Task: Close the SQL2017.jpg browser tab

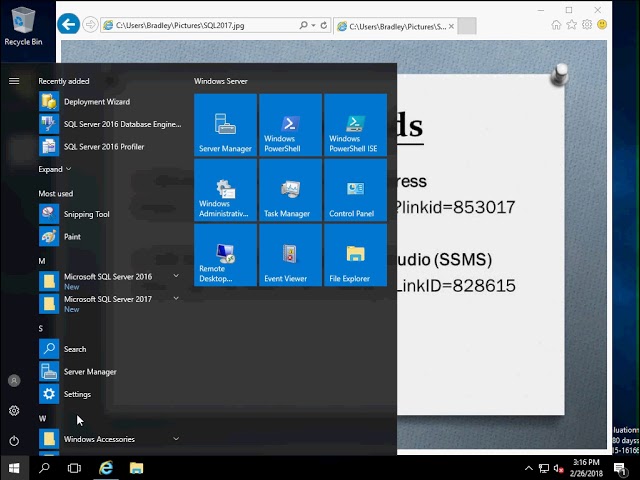Action: 451,27
